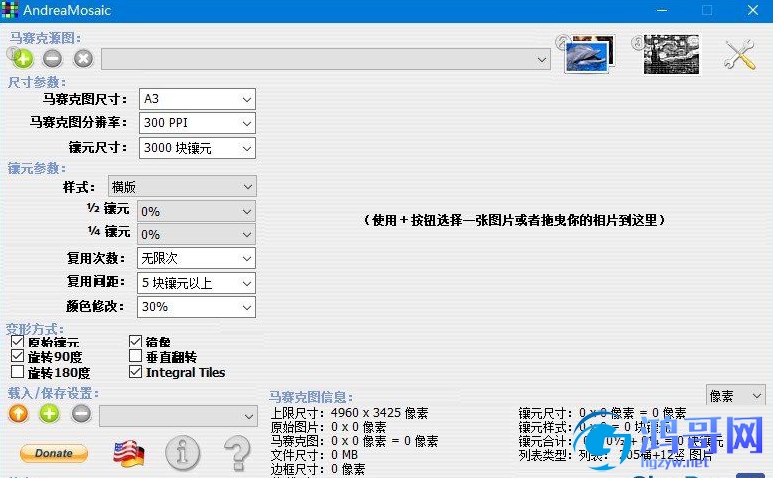Click the Donate button
Screen dimensions: 773x478
click(x=54, y=453)
